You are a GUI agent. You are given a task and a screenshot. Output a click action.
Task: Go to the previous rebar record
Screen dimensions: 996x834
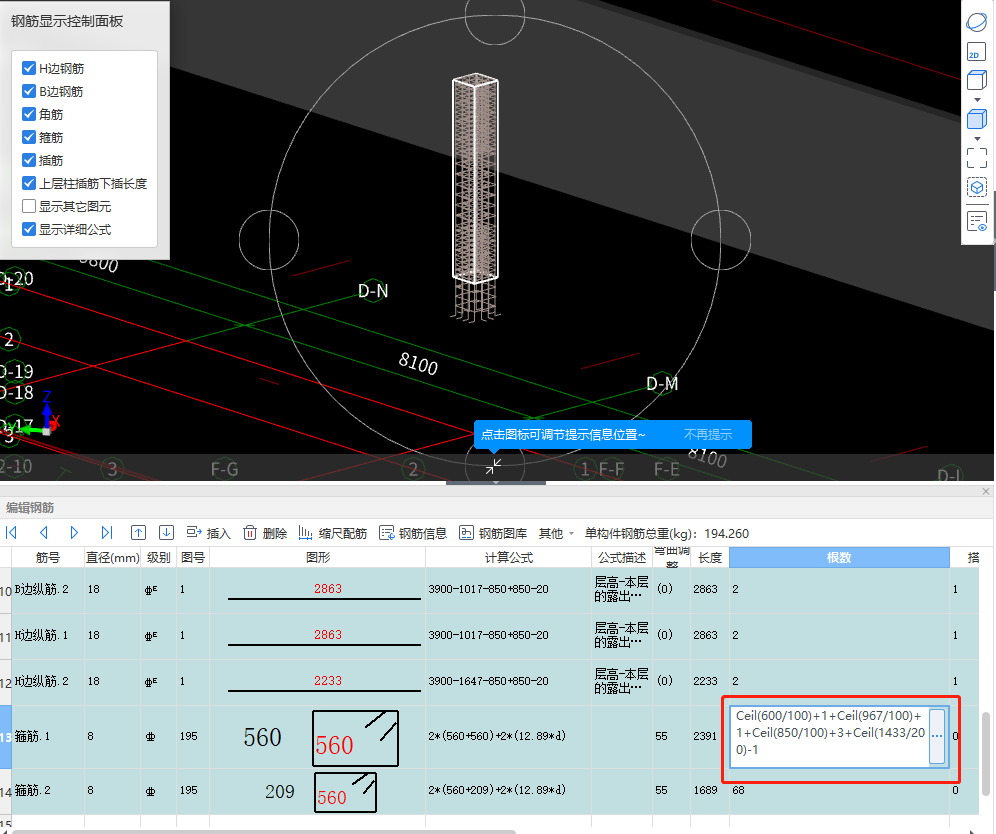pyautogui.click(x=43, y=533)
